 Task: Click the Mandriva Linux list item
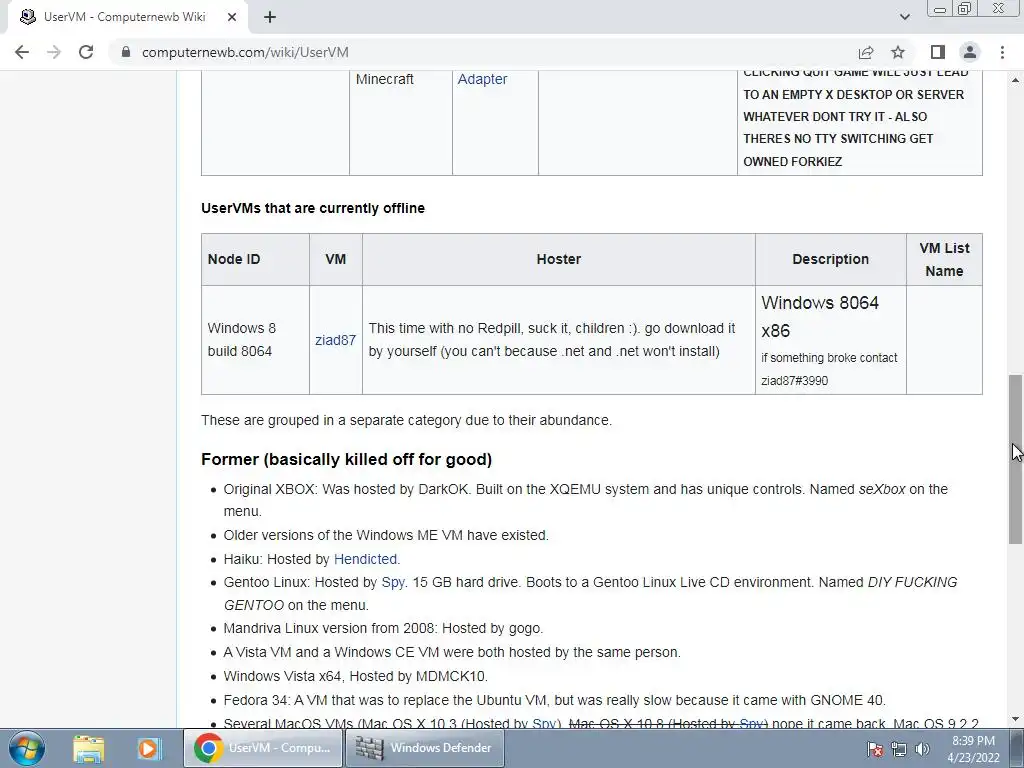[383, 628]
